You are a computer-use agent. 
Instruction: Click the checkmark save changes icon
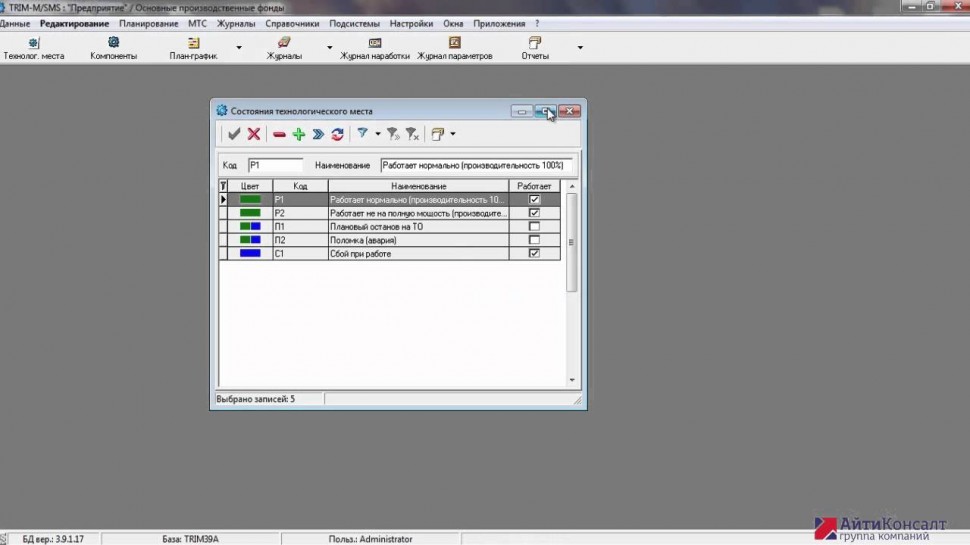tap(234, 134)
